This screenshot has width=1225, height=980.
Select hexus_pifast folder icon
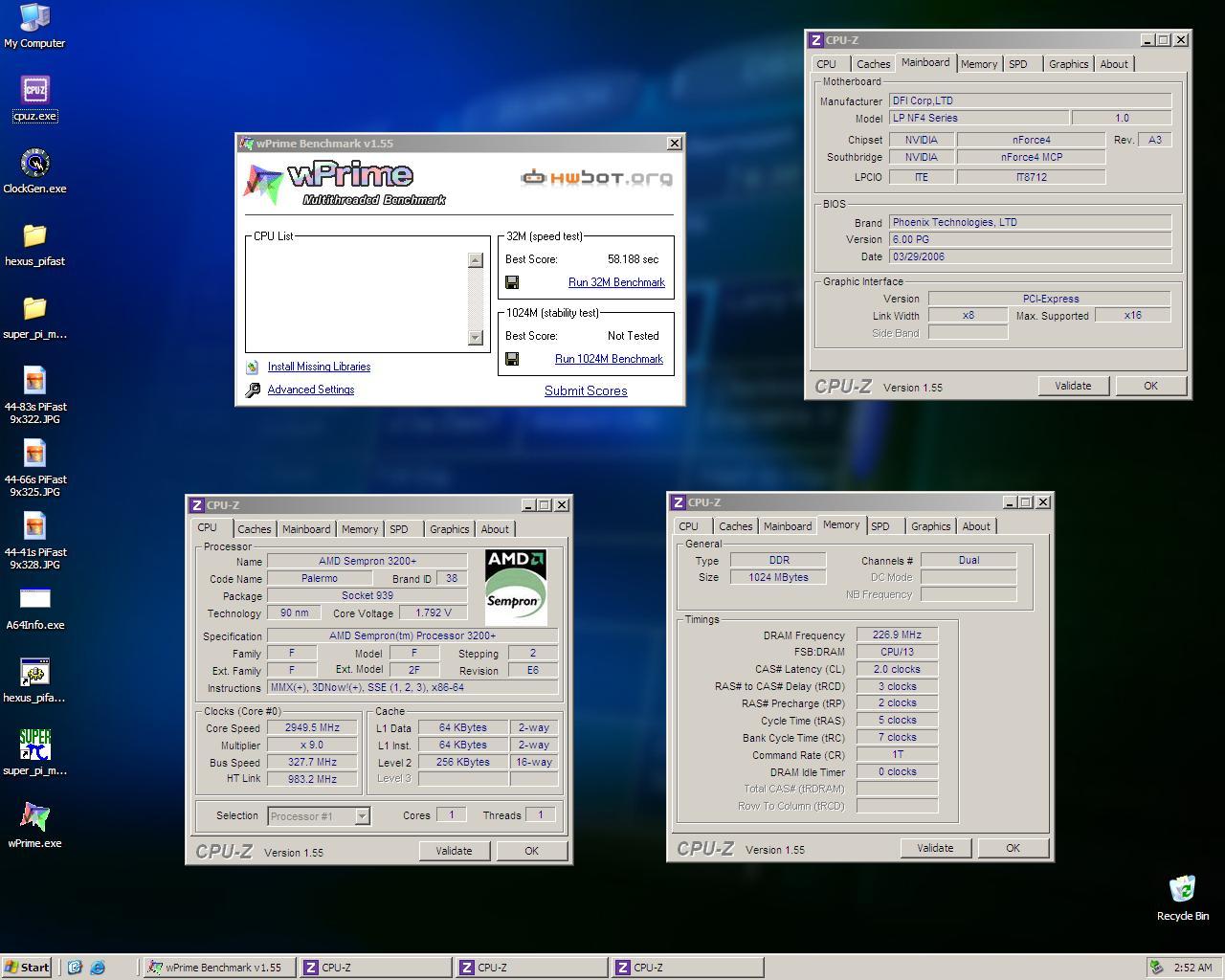(34, 244)
